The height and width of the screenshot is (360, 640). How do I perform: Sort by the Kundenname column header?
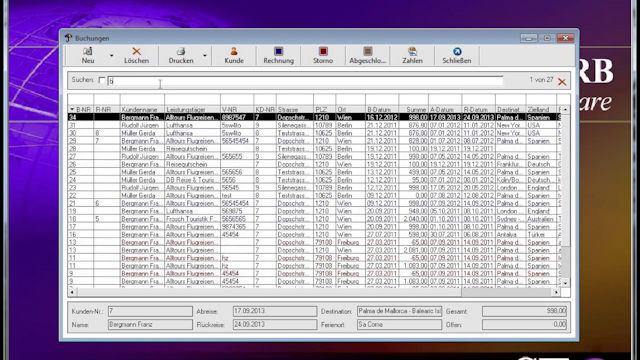(x=142, y=109)
